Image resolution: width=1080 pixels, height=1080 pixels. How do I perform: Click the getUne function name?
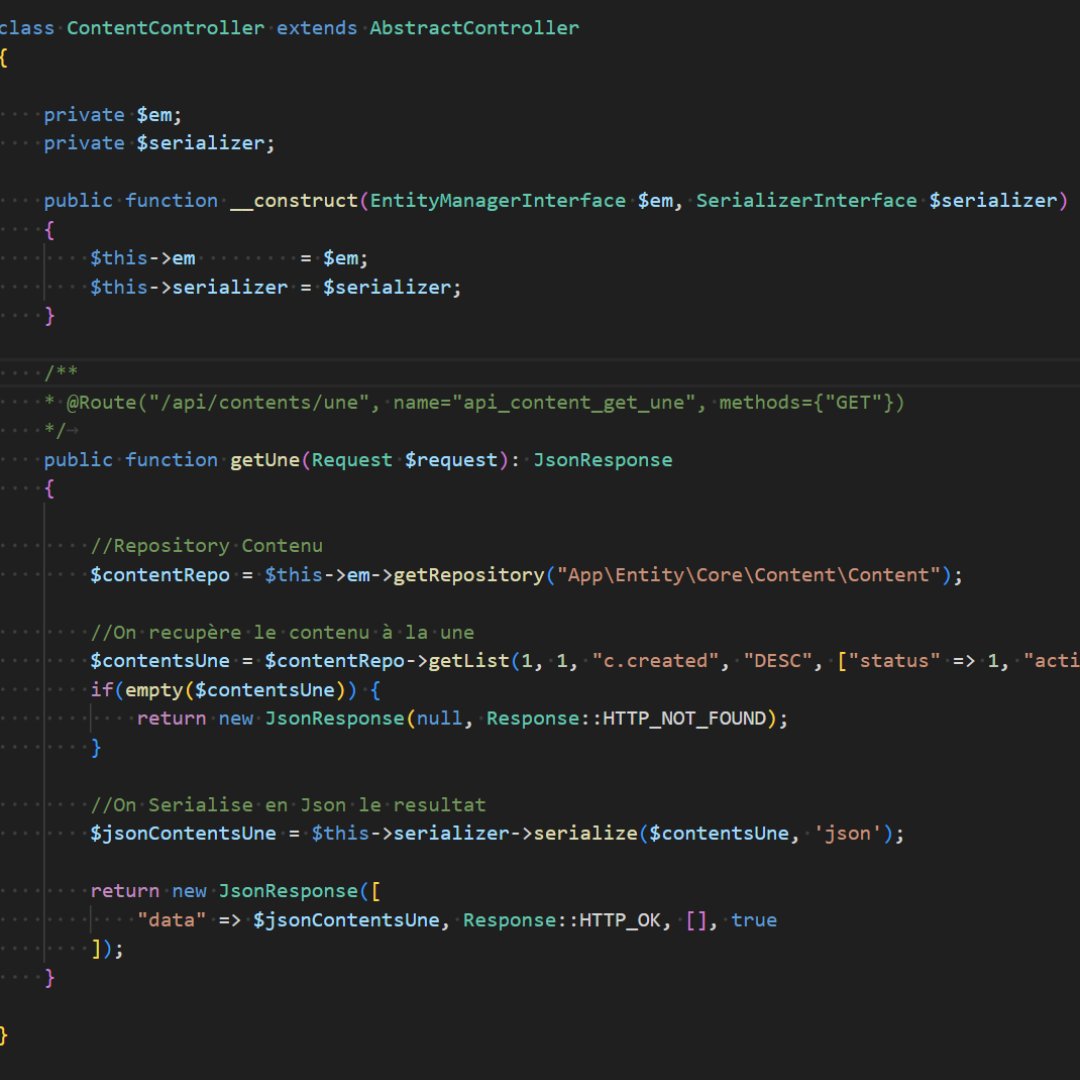tap(264, 460)
